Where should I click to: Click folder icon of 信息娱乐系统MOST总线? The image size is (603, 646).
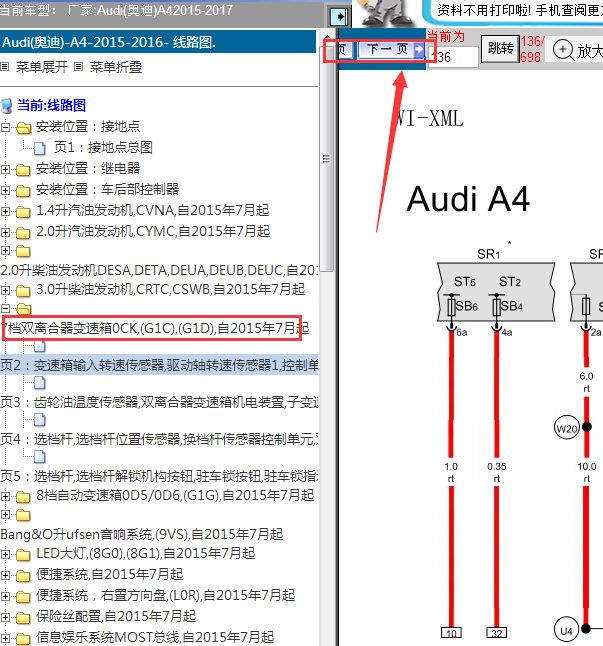point(23,639)
